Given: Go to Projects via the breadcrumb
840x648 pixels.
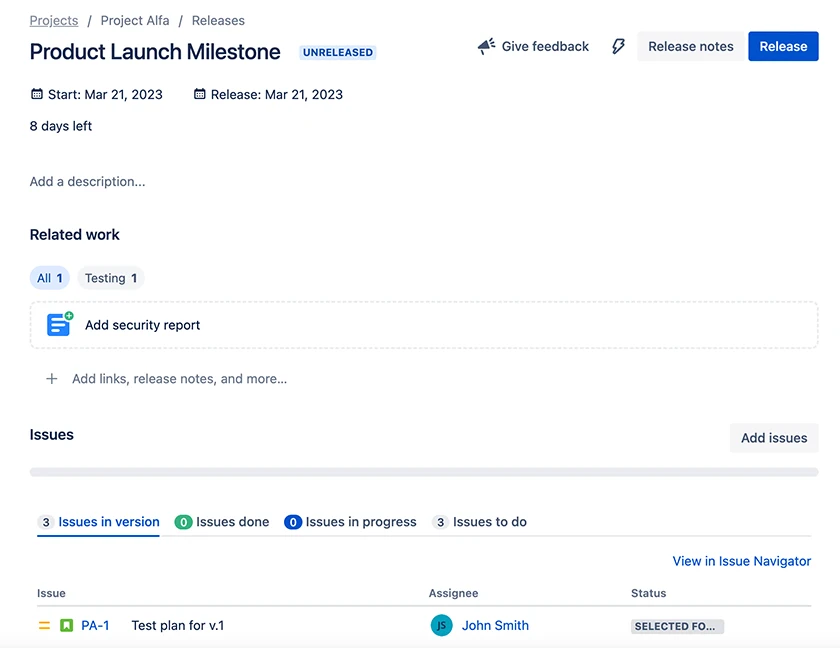Looking at the screenshot, I should coord(53,20).
